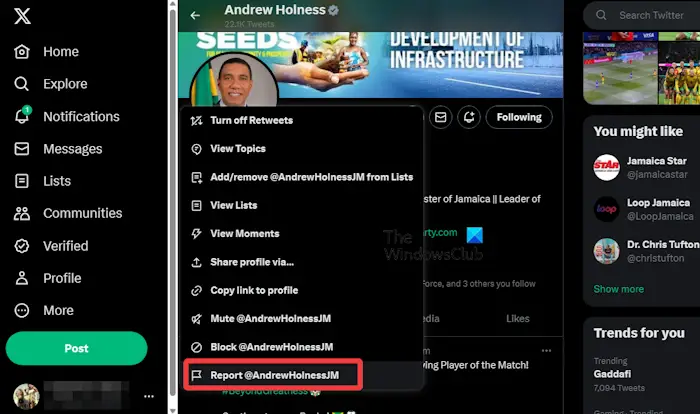Choose View Topics from the menu

click(x=303, y=149)
